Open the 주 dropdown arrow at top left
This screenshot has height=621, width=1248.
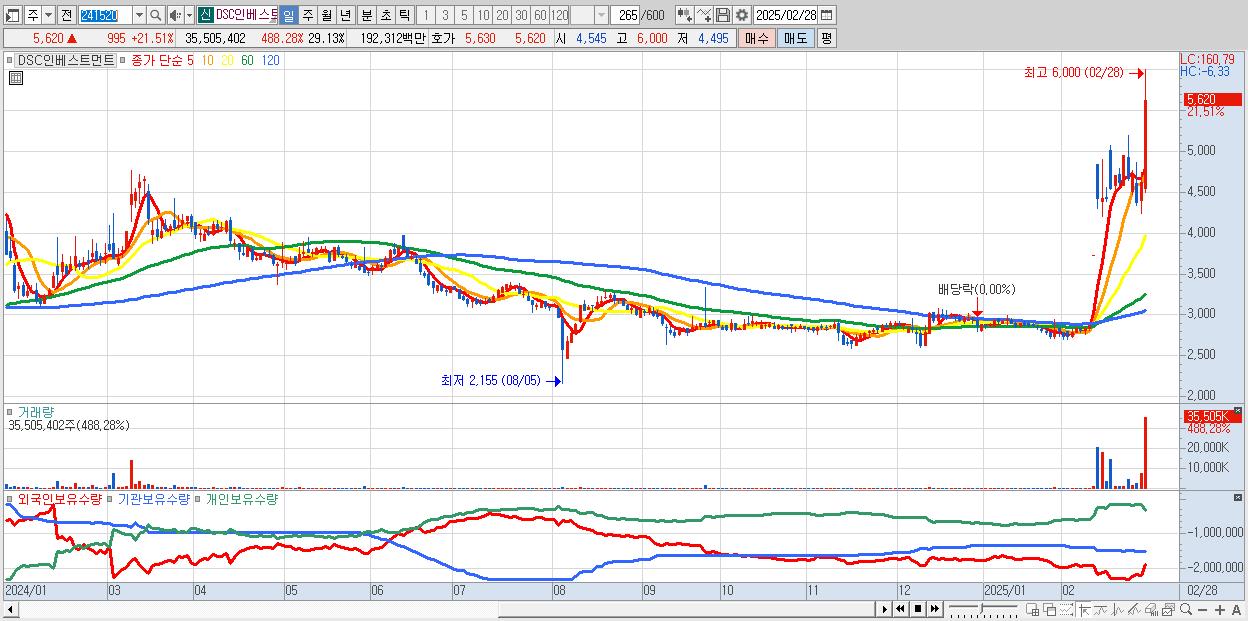[48, 15]
